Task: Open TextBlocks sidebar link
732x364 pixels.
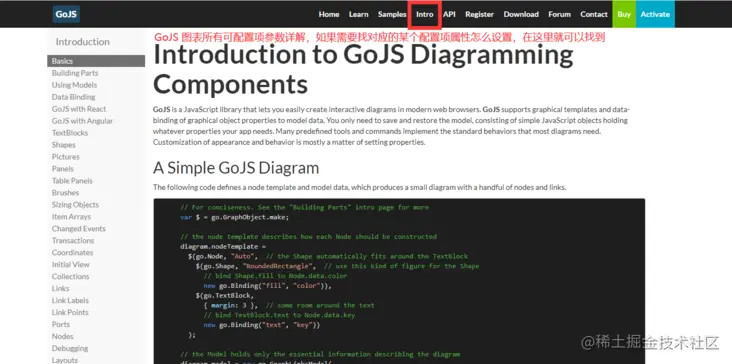Action: tap(70, 133)
